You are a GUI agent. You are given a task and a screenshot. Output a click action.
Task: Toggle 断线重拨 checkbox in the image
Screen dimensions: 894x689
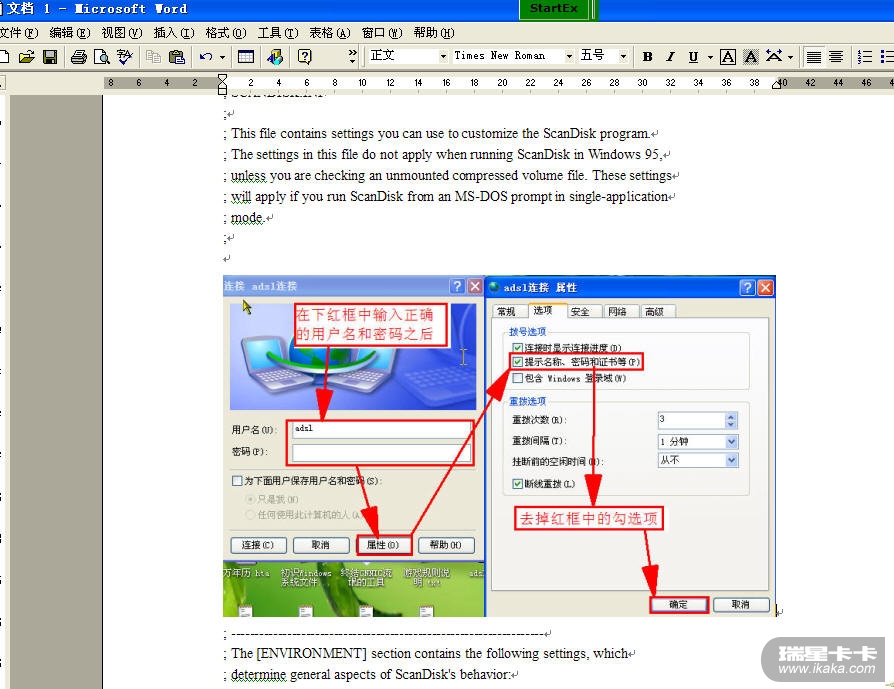517,484
